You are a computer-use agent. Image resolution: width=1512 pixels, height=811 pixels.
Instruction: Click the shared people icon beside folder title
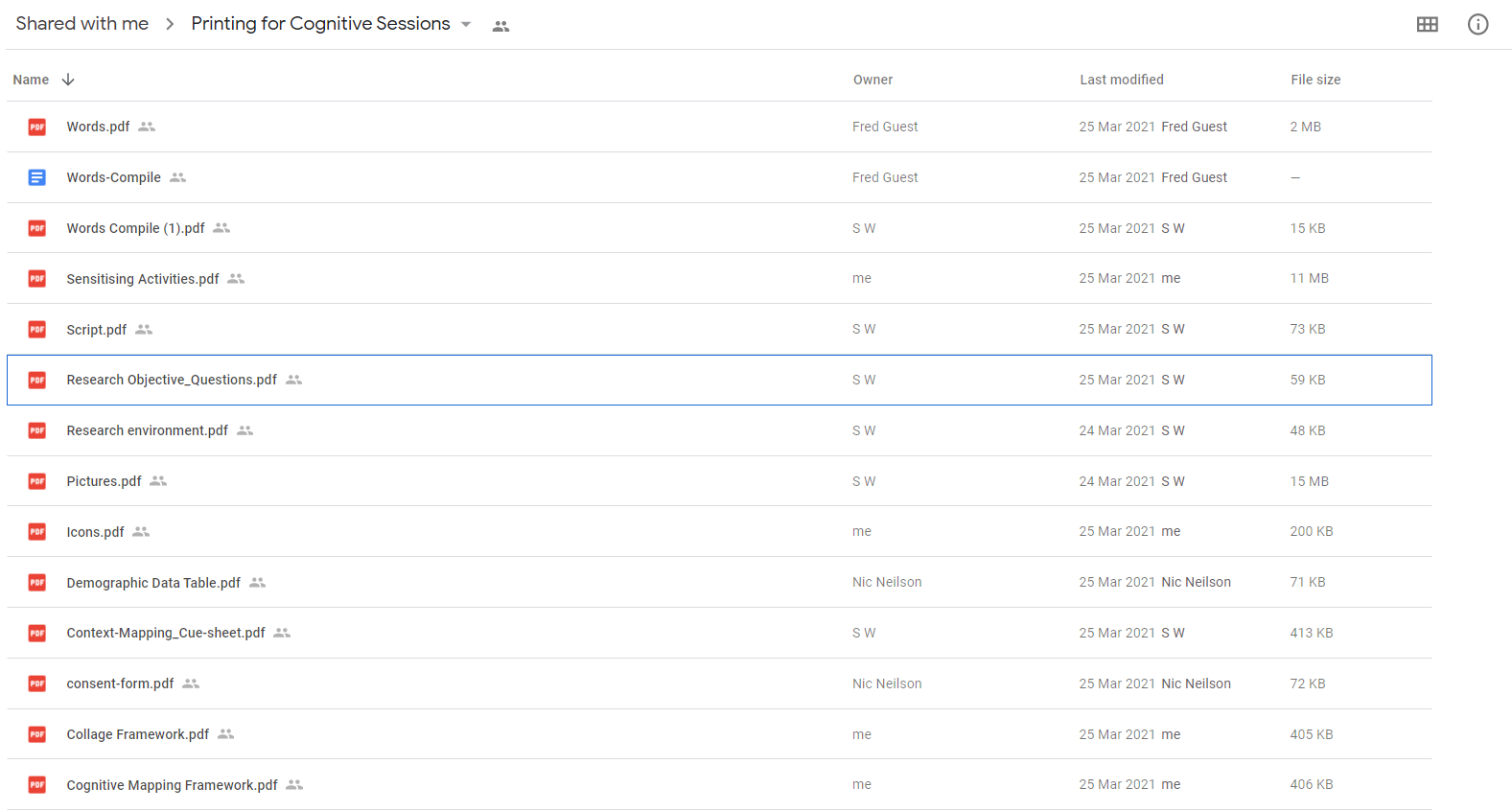(500, 27)
